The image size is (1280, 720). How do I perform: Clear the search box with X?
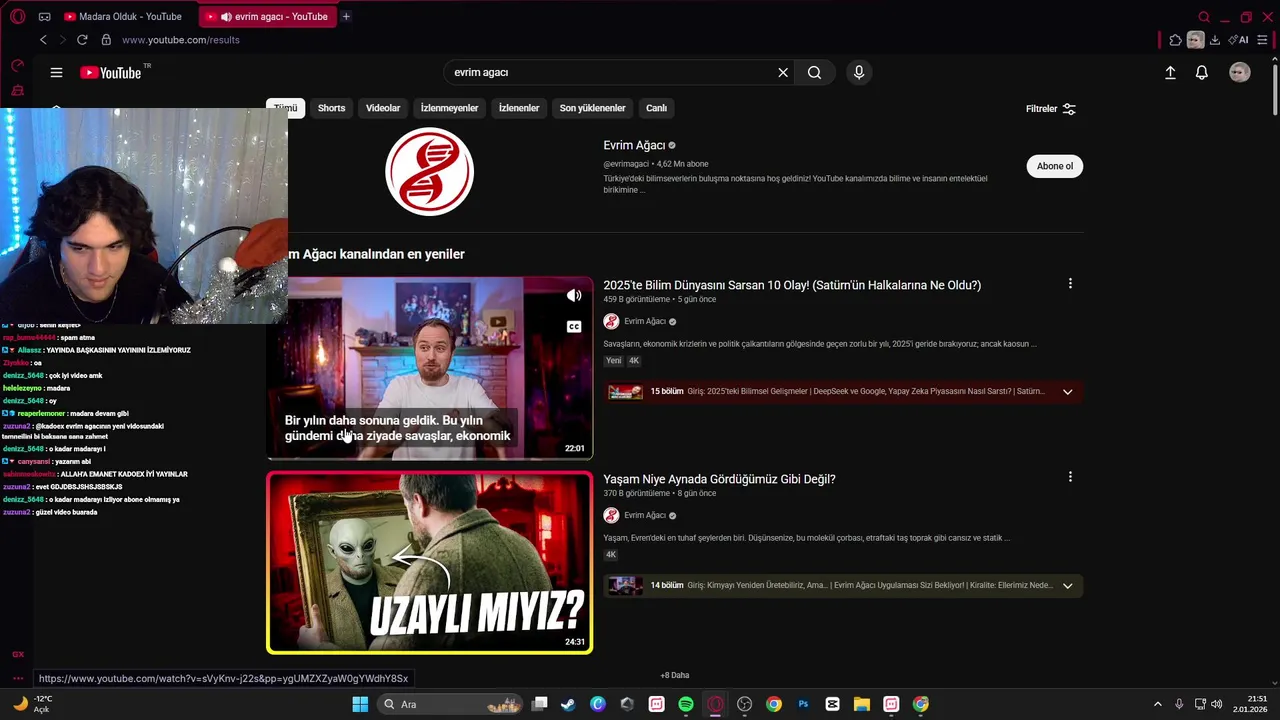[783, 72]
